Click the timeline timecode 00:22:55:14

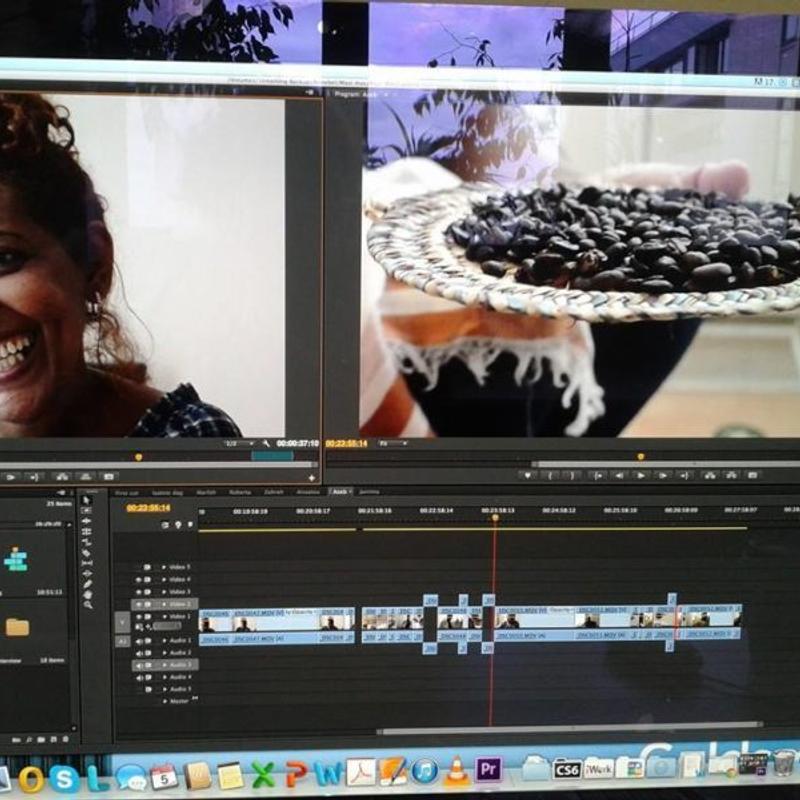point(148,508)
